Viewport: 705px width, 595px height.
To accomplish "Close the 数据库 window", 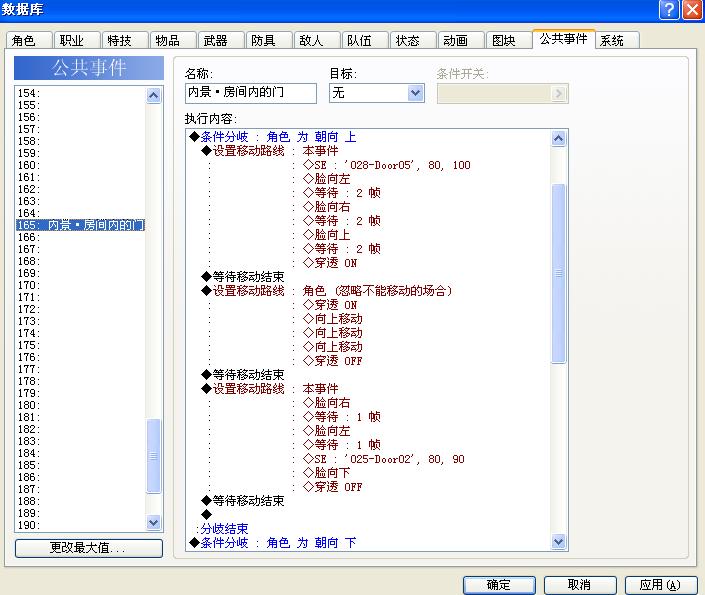I will point(692,9).
